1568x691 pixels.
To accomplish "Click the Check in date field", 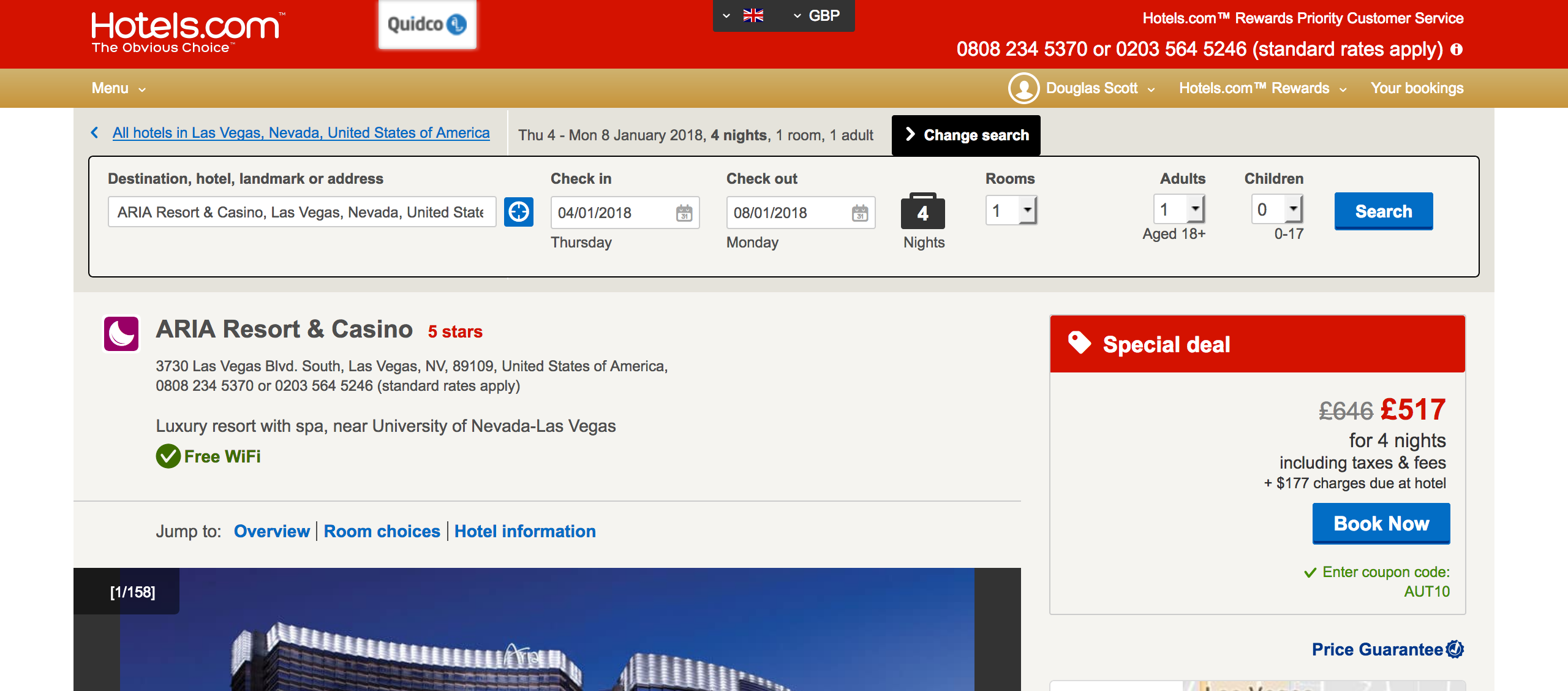I will coord(625,213).
